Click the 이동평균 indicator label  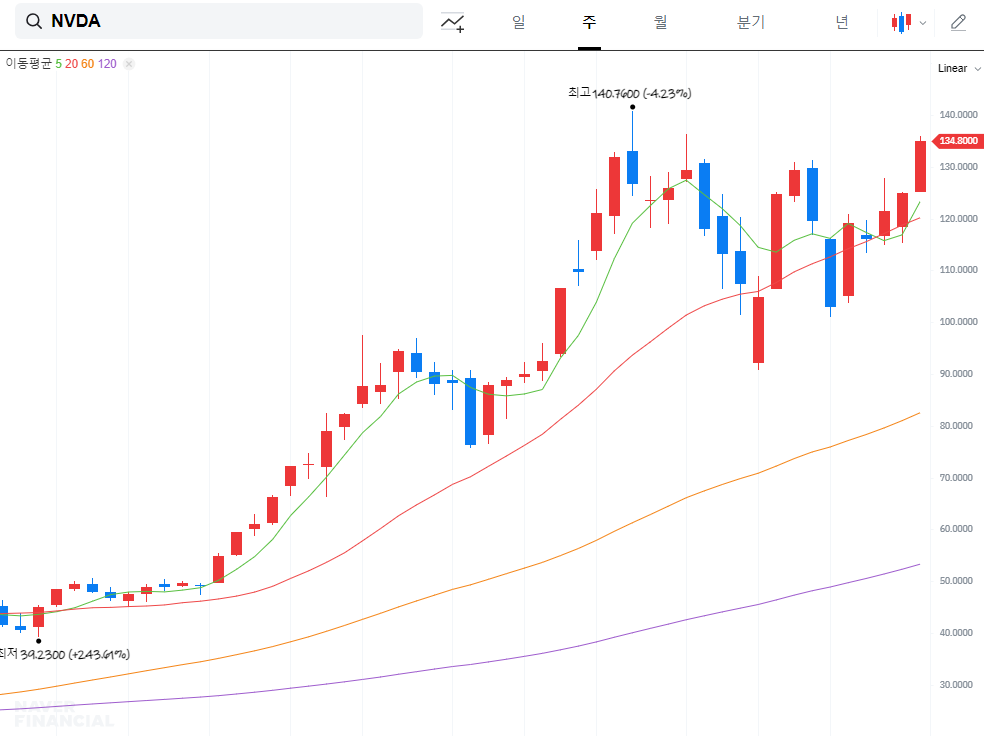(x=28, y=63)
